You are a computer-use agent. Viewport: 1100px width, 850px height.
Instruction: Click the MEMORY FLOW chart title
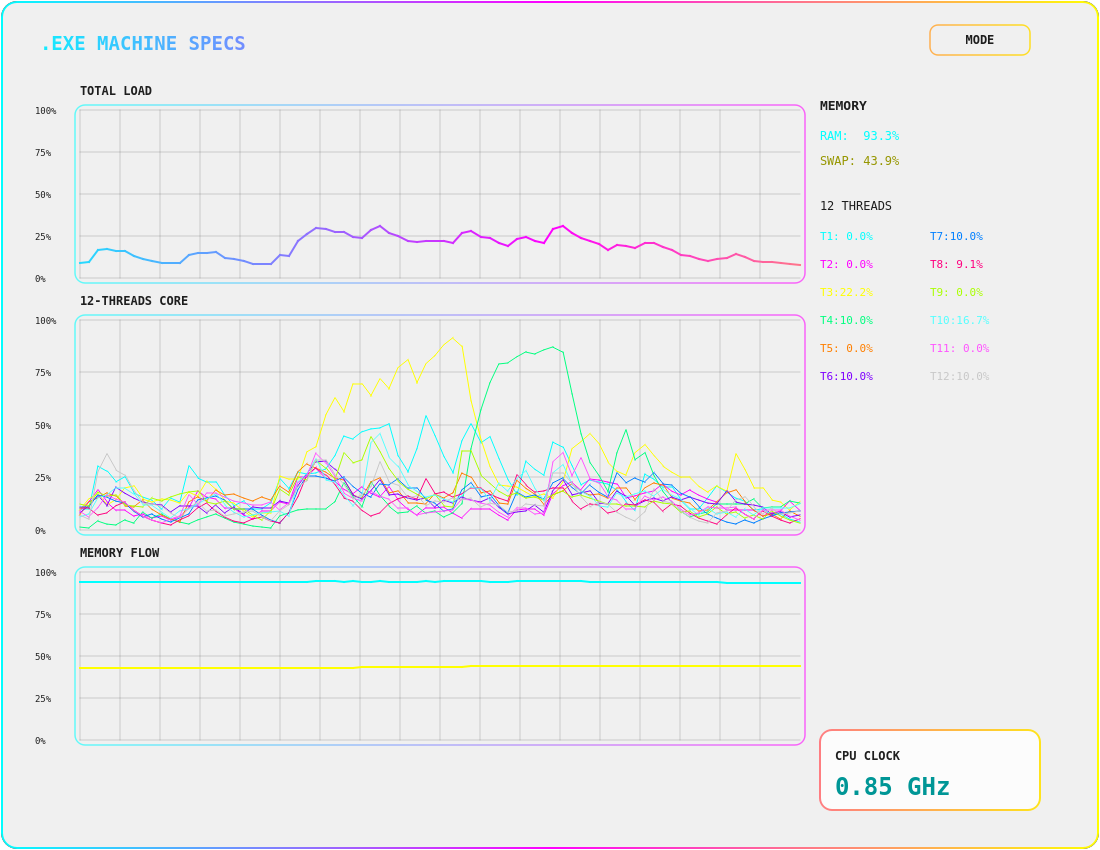click(x=119, y=553)
